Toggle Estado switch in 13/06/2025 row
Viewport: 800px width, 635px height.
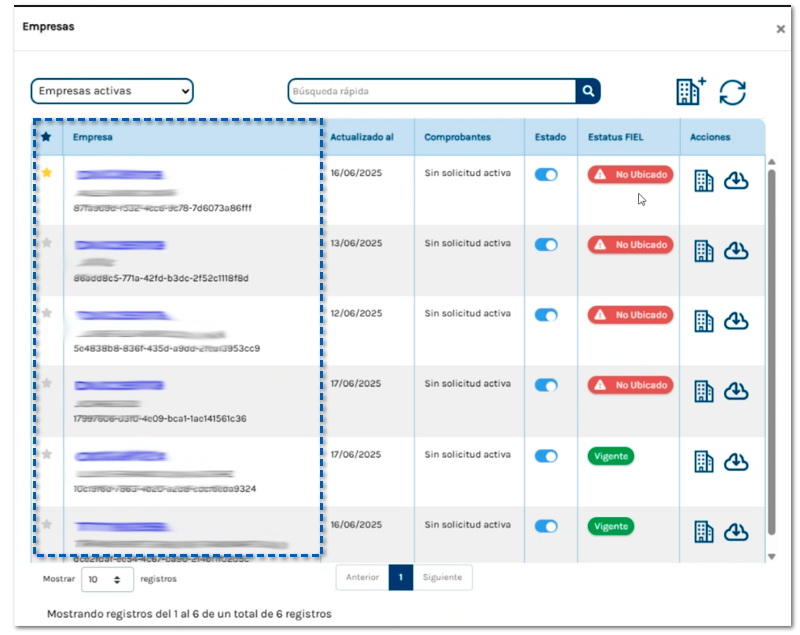click(x=546, y=245)
